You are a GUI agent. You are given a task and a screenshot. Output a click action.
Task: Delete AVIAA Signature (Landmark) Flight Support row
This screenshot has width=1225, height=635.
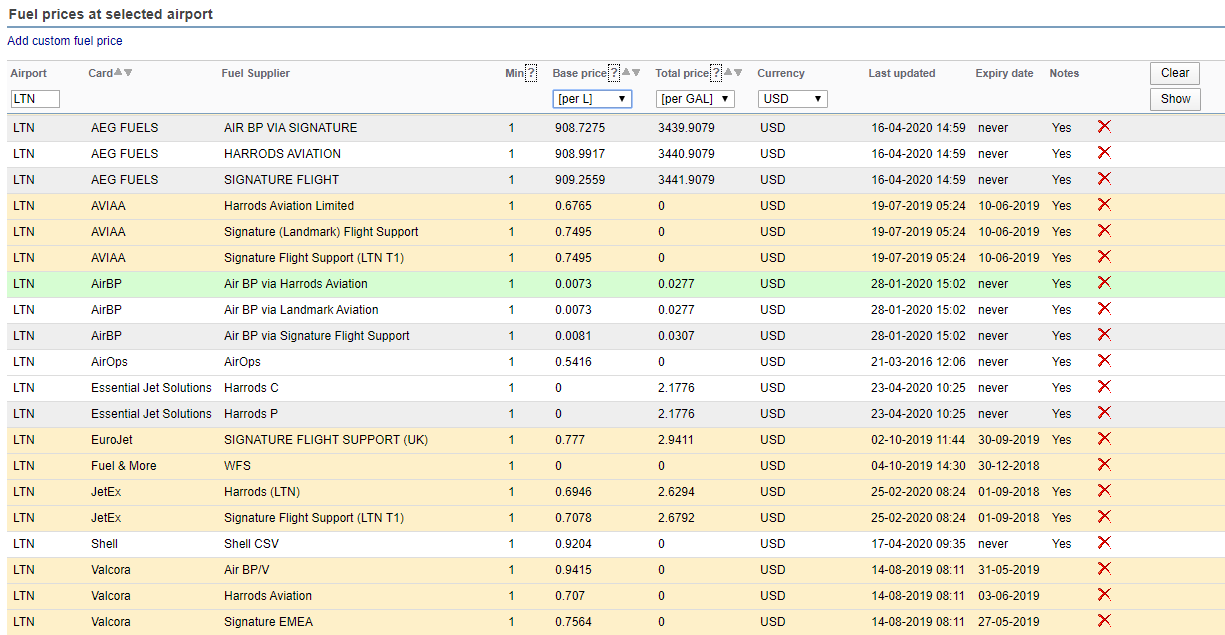click(x=1104, y=231)
